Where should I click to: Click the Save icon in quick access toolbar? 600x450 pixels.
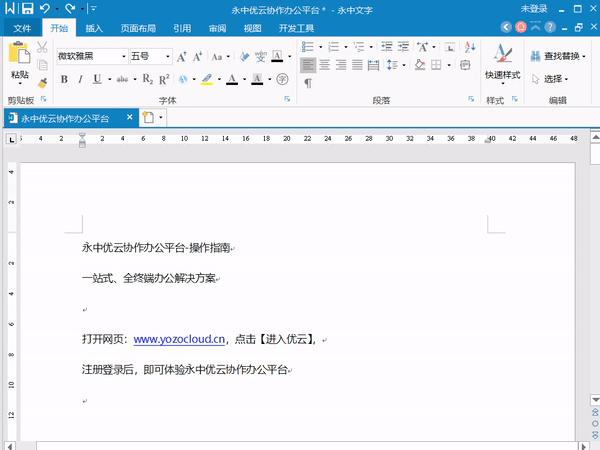point(27,8)
